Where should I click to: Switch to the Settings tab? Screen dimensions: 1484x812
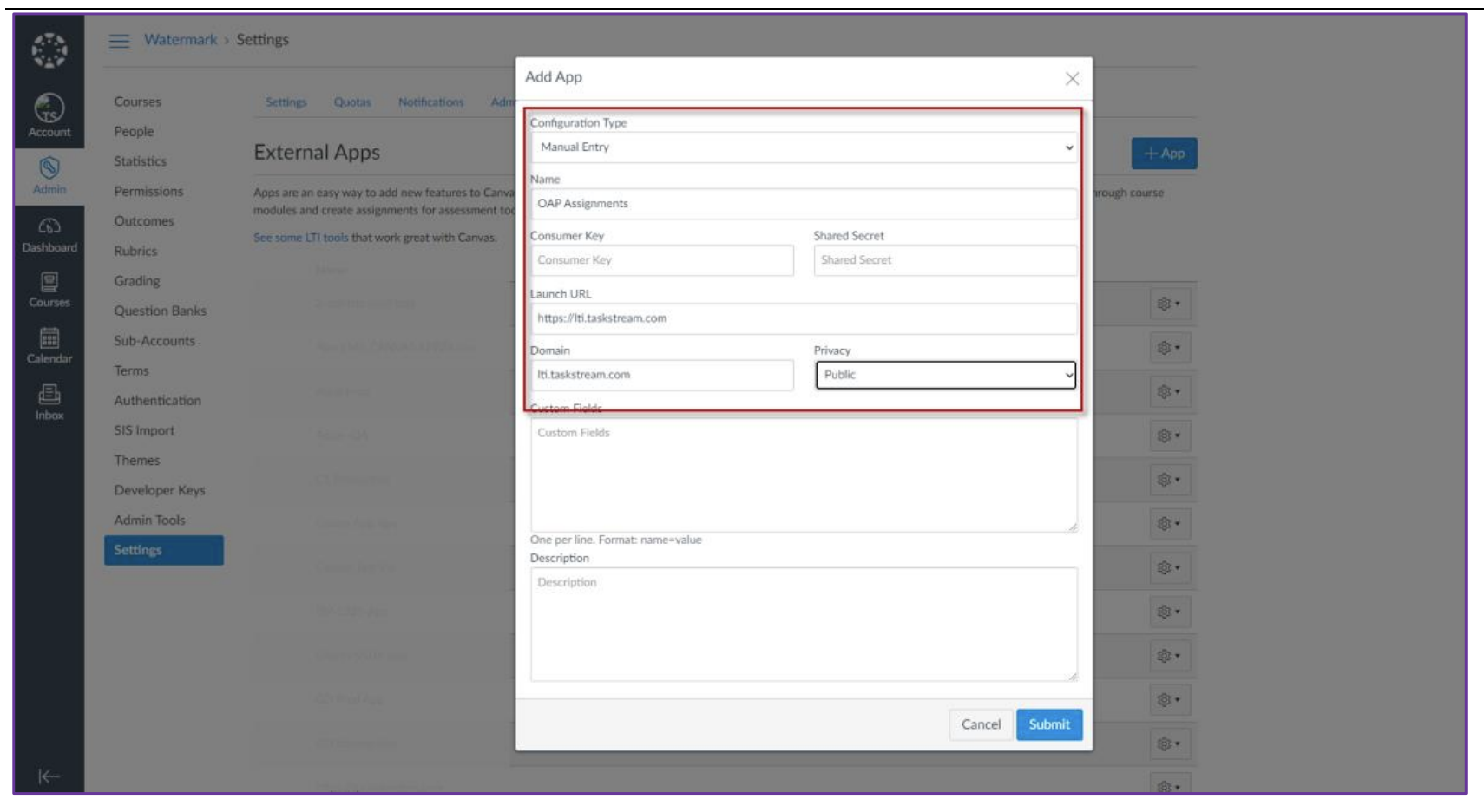[286, 102]
